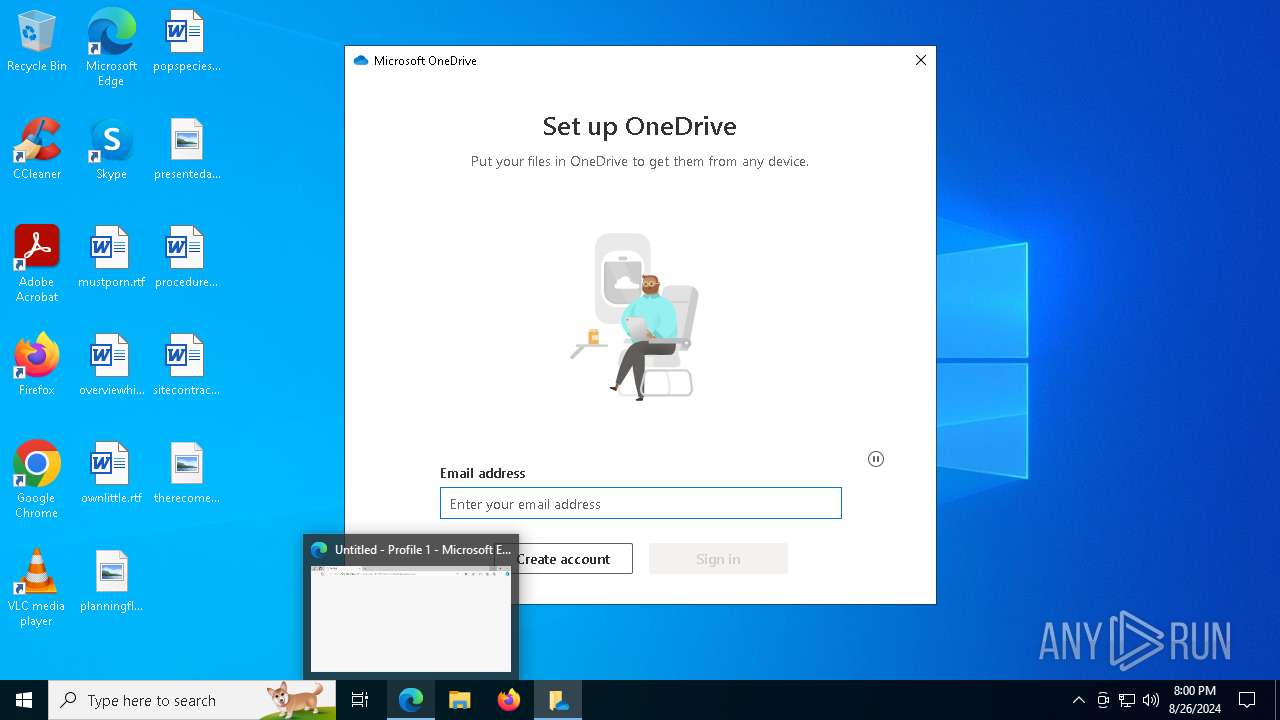Show hidden system tray icons
Viewport: 1280px width, 720px height.
(x=1078, y=700)
